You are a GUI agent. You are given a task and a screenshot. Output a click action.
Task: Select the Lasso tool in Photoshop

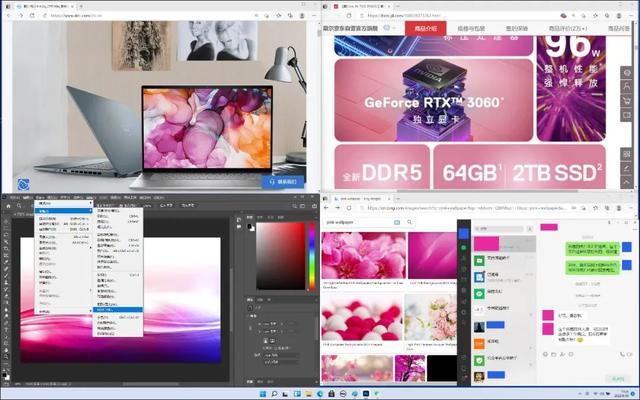point(6,235)
